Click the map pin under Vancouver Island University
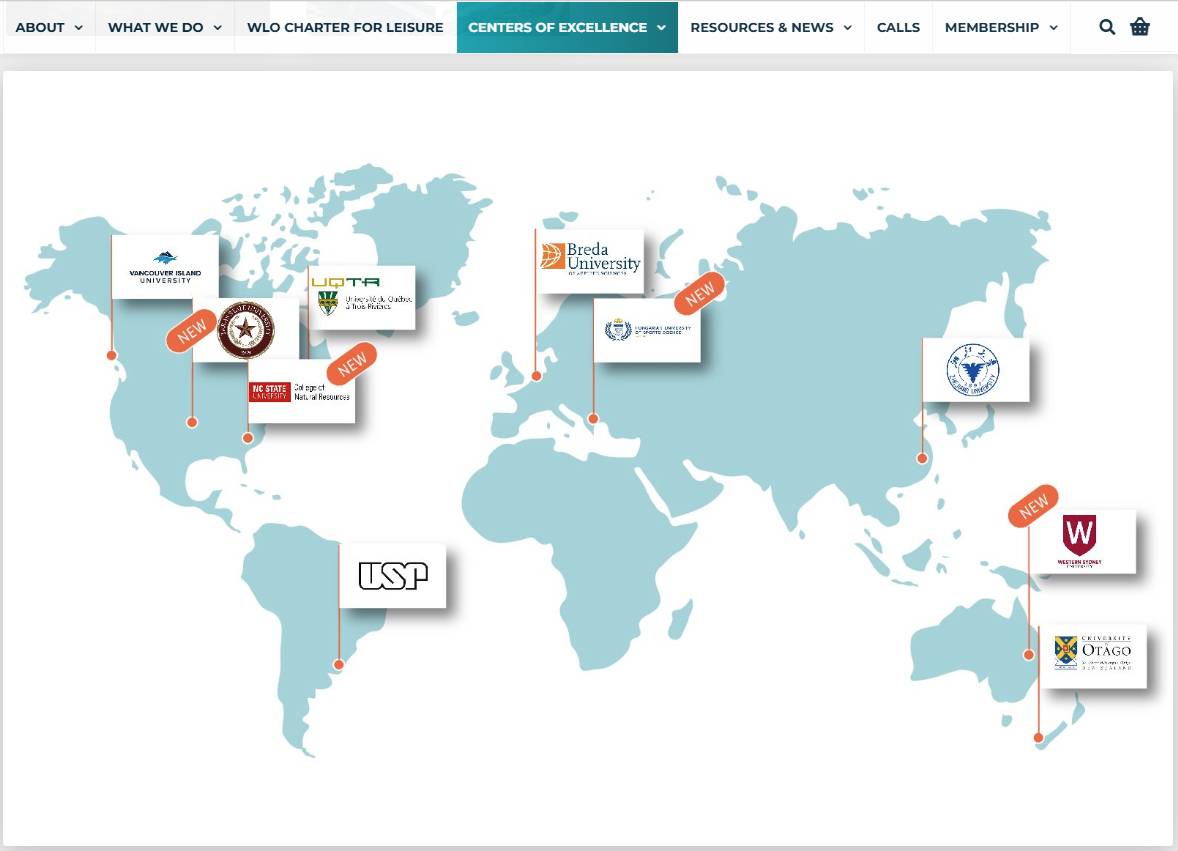The image size is (1178, 851). pyautogui.click(x=111, y=355)
